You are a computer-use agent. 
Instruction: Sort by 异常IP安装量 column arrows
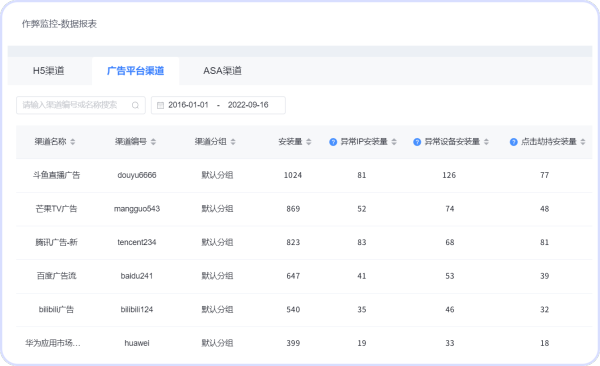coord(394,142)
